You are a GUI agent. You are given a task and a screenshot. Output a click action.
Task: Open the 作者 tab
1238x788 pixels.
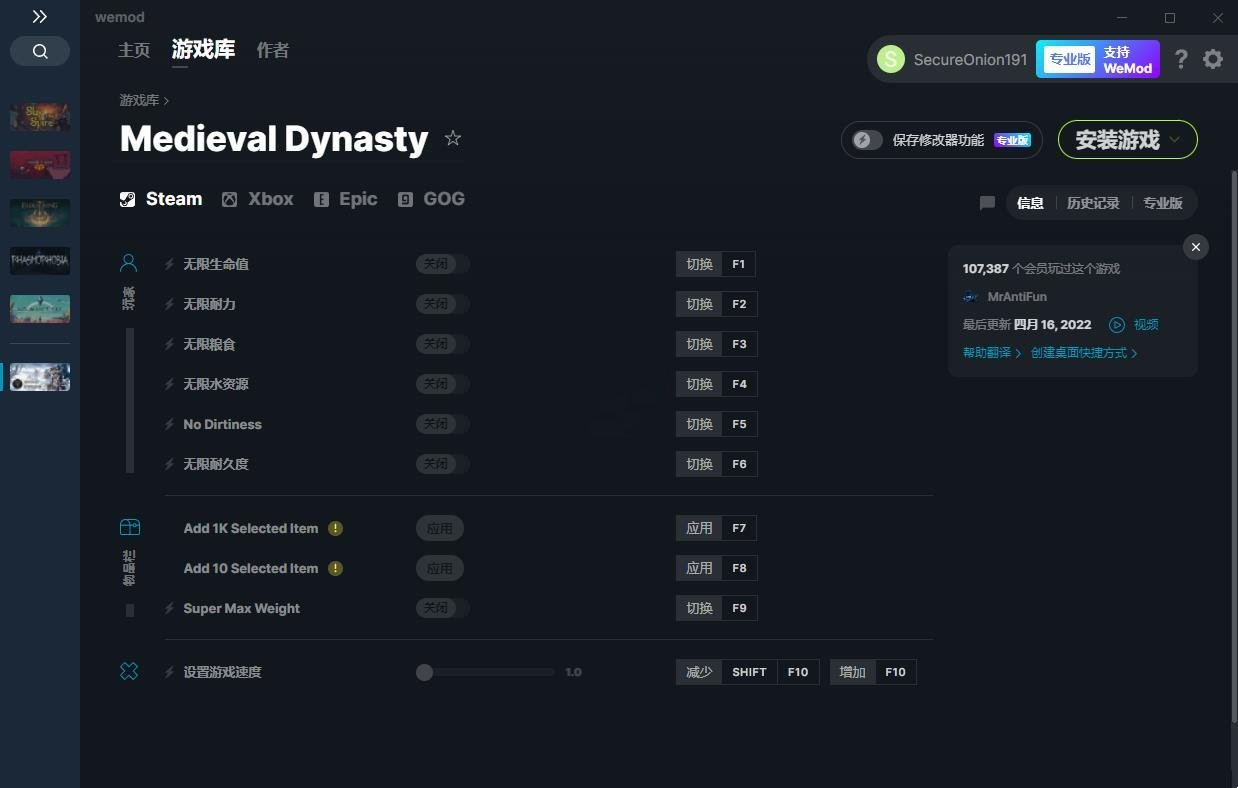coord(273,50)
